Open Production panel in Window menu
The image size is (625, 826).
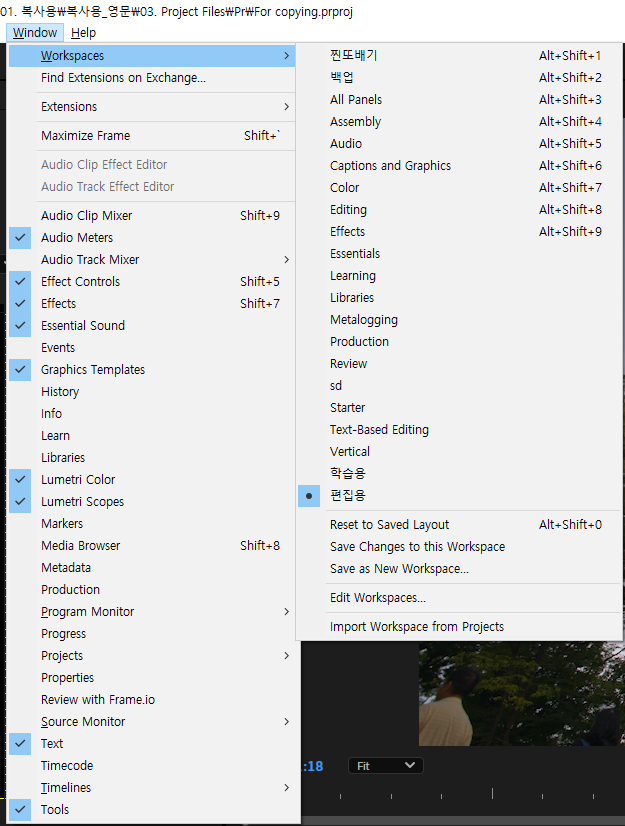(x=152, y=590)
